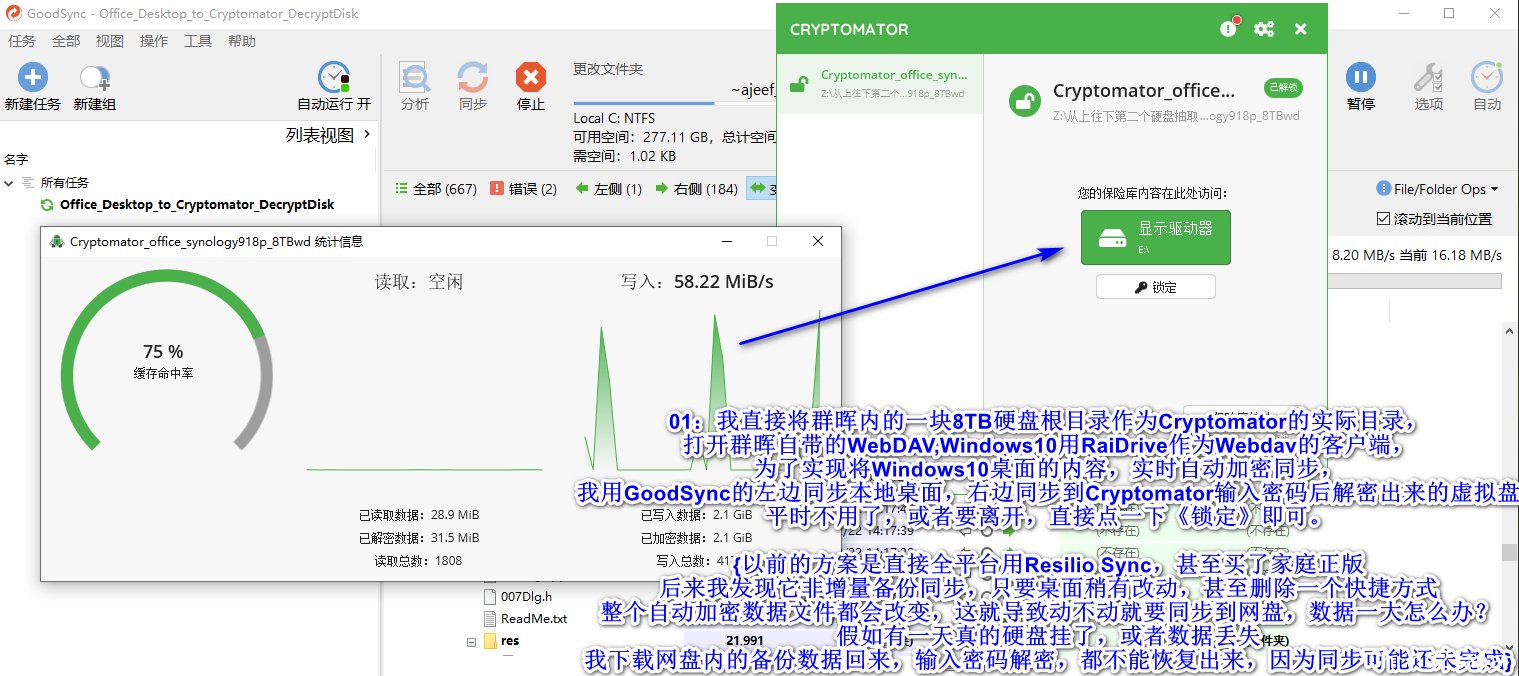Open Cryptomator settings gears icon

pyautogui.click(x=1264, y=29)
